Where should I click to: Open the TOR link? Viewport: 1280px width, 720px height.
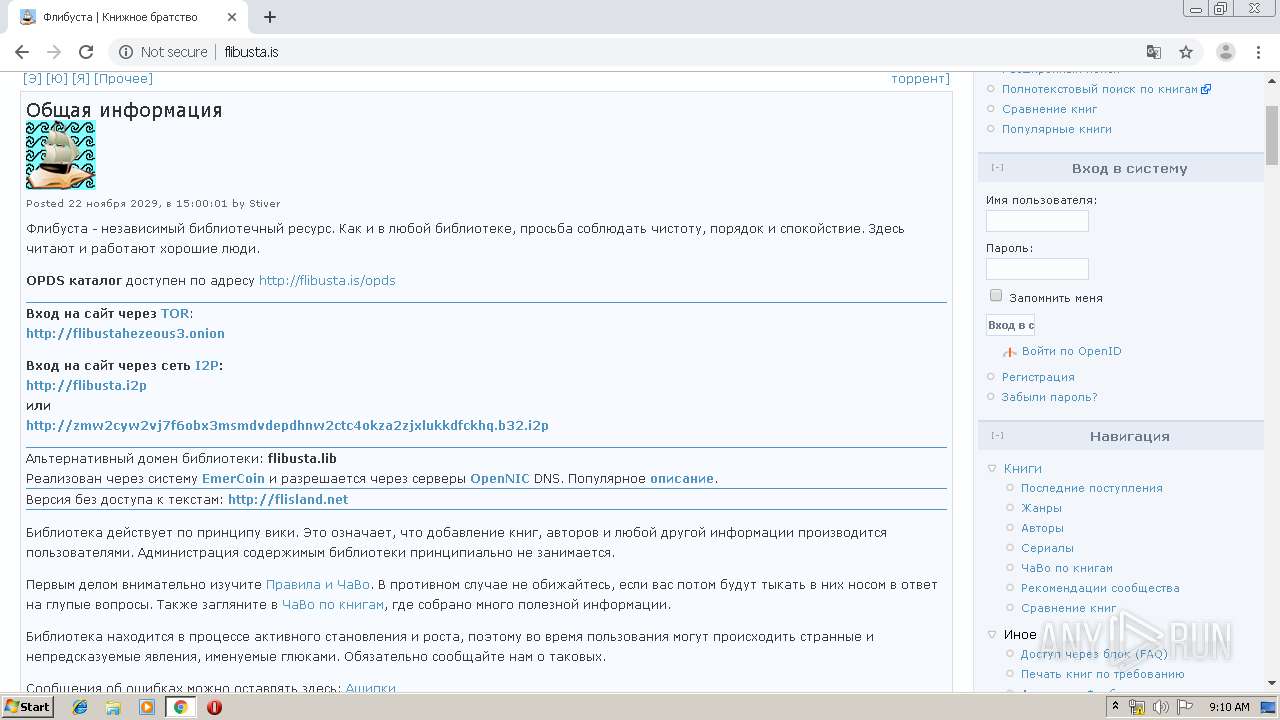pos(175,313)
